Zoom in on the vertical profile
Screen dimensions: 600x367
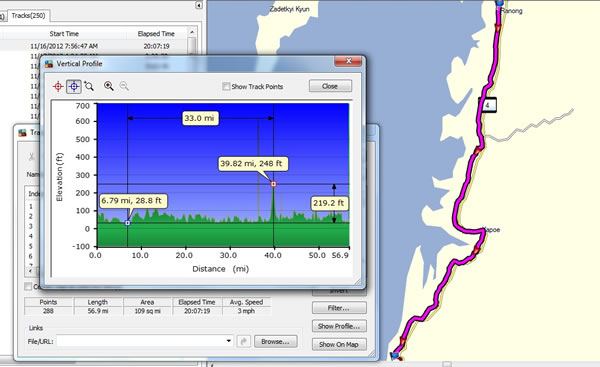109,86
